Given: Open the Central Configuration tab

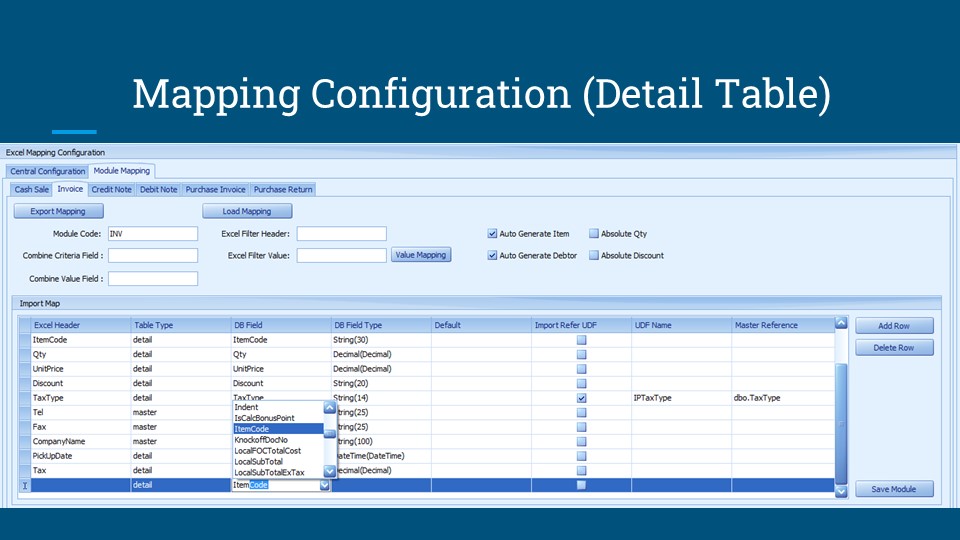Looking at the screenshot, I should (x=47, y=171).
